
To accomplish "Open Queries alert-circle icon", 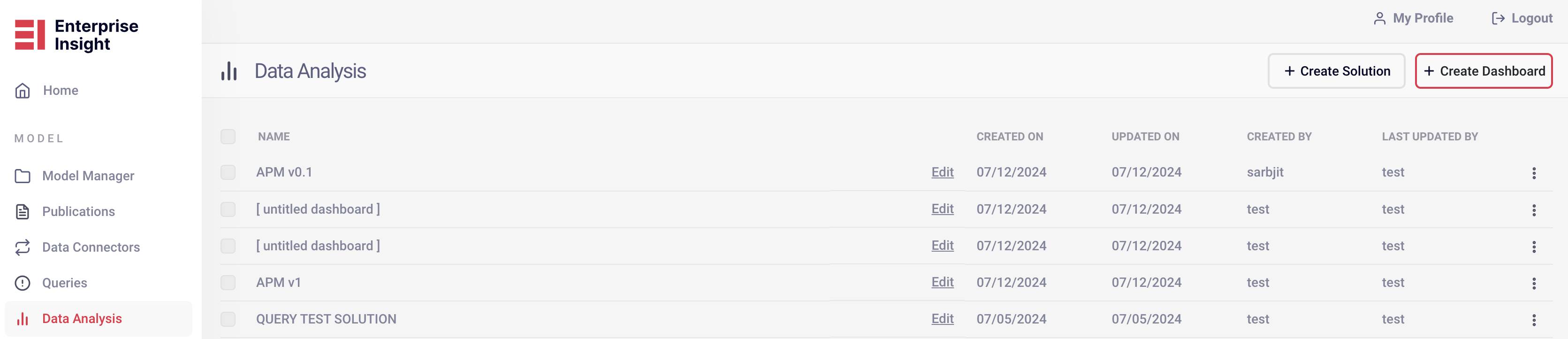I will (x=23, y=283).
